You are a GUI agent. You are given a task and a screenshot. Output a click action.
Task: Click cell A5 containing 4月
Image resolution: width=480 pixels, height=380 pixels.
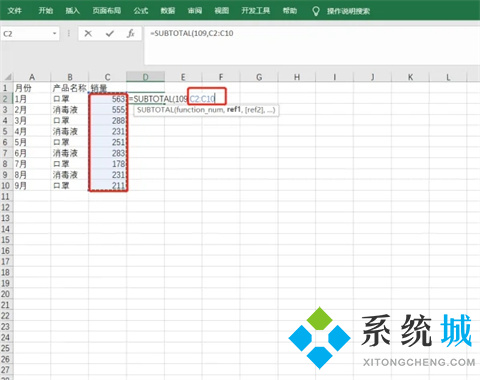click(x=32, y=131)
